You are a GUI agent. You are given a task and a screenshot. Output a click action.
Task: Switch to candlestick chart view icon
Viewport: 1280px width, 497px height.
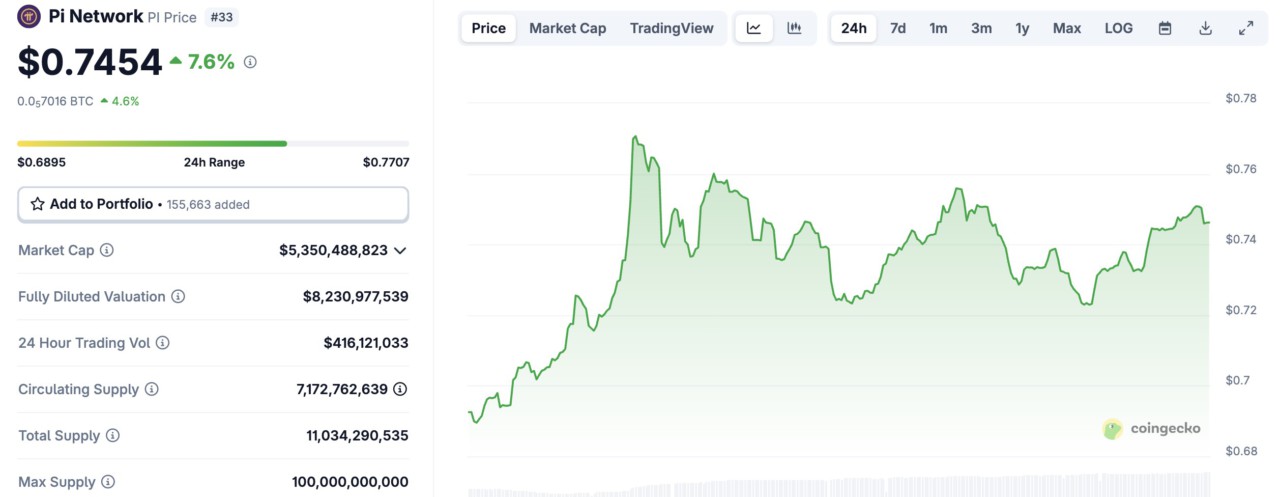point(794,28)
